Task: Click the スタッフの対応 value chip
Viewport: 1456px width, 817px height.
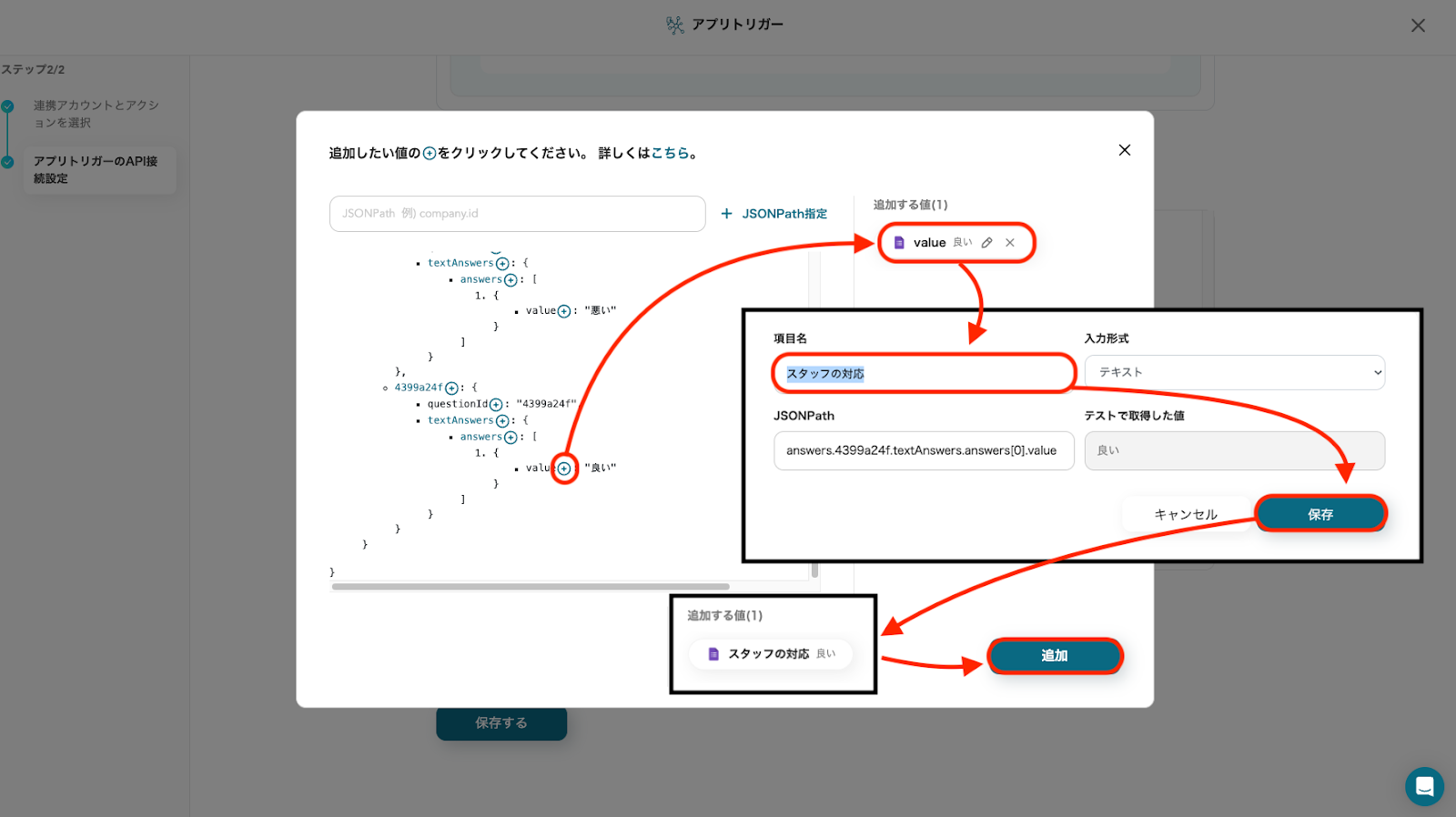Action: [771, 654]
